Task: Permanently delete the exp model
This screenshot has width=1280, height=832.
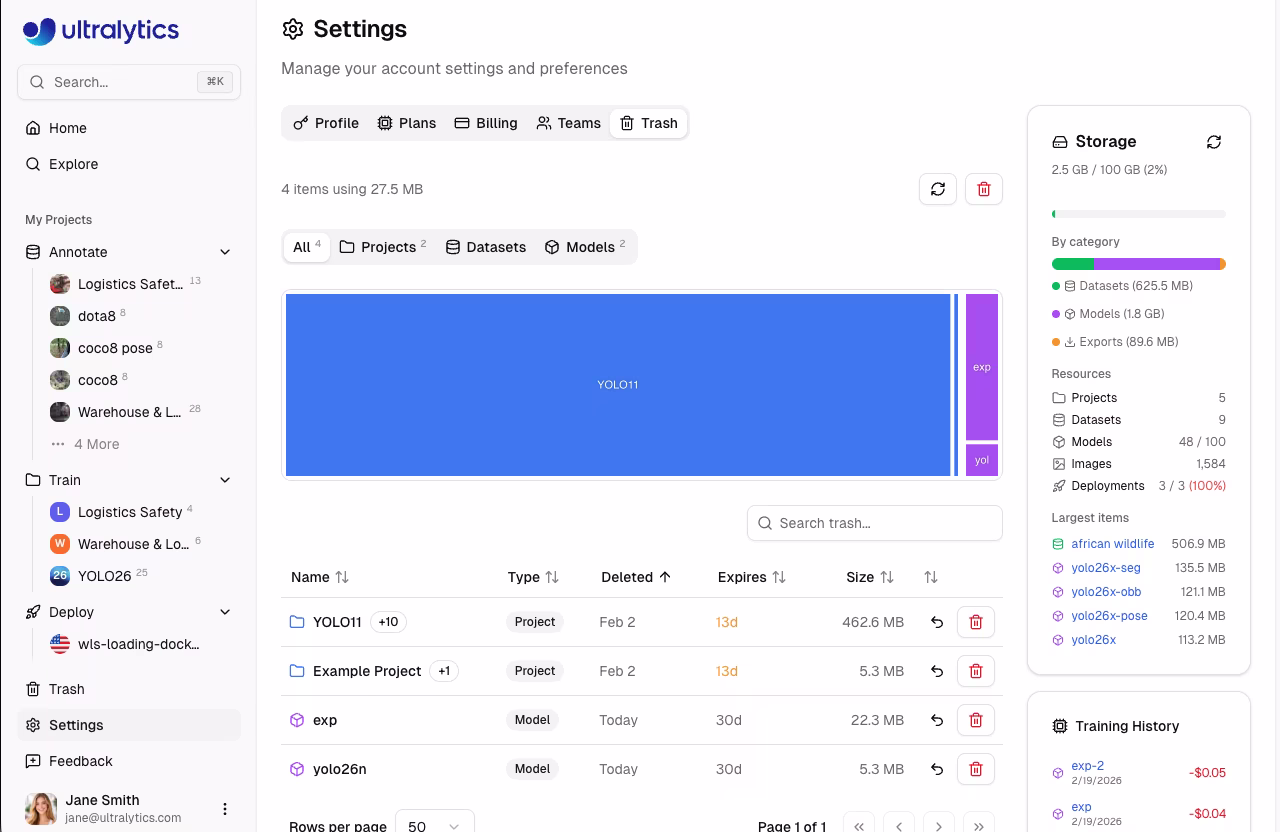Action: point(976,720)
